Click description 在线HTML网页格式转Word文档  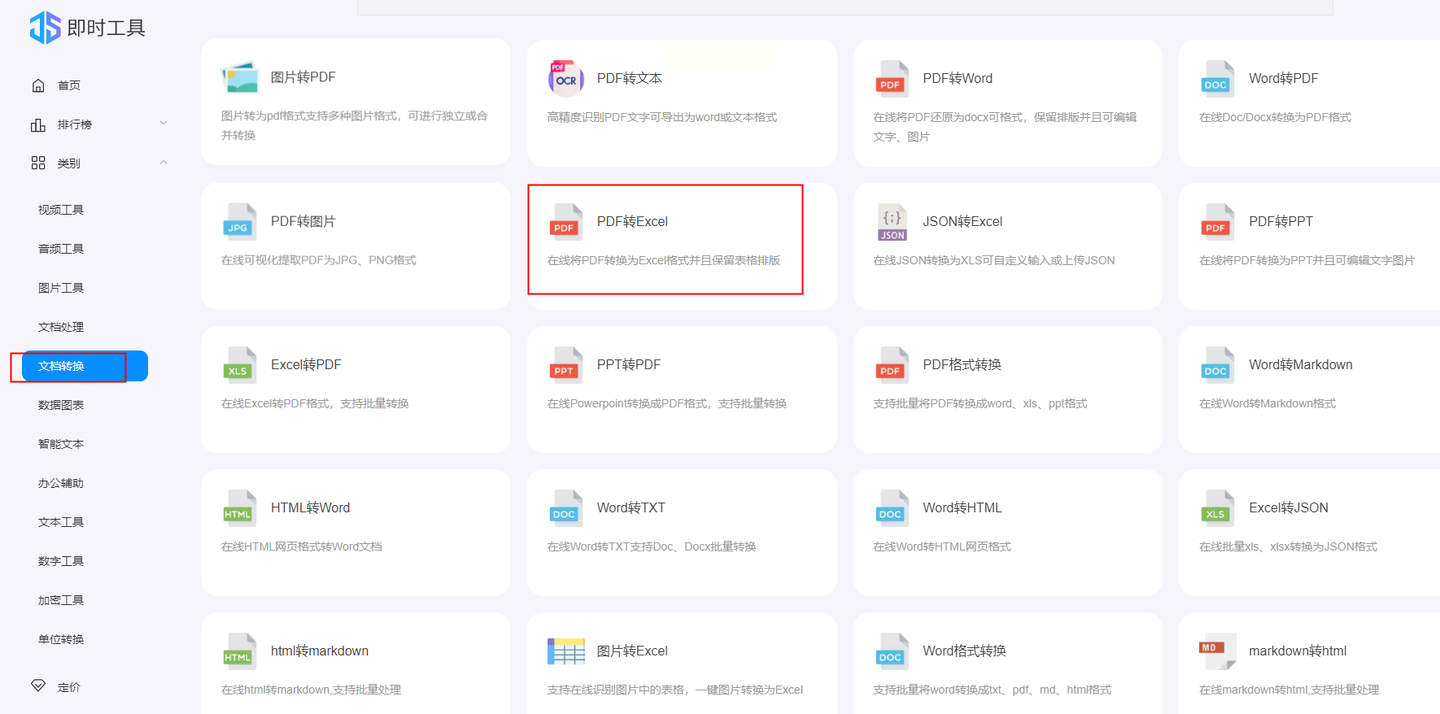[302, 546]
